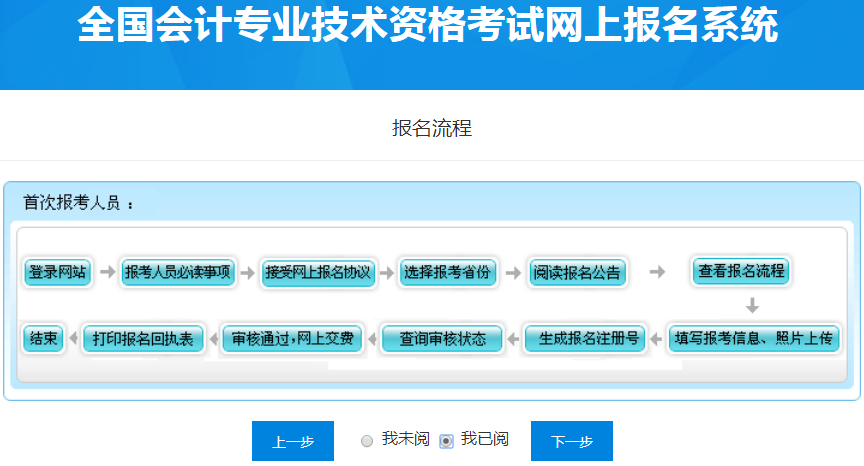Click the 阅读报名公告 step box
Image resolution: width=864 pixels, height=466 pixels.
point(577,272)
